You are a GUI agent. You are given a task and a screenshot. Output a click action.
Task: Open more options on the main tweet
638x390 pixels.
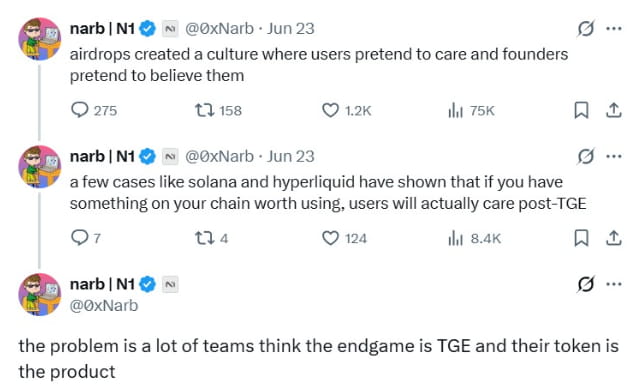pos(614,284)
